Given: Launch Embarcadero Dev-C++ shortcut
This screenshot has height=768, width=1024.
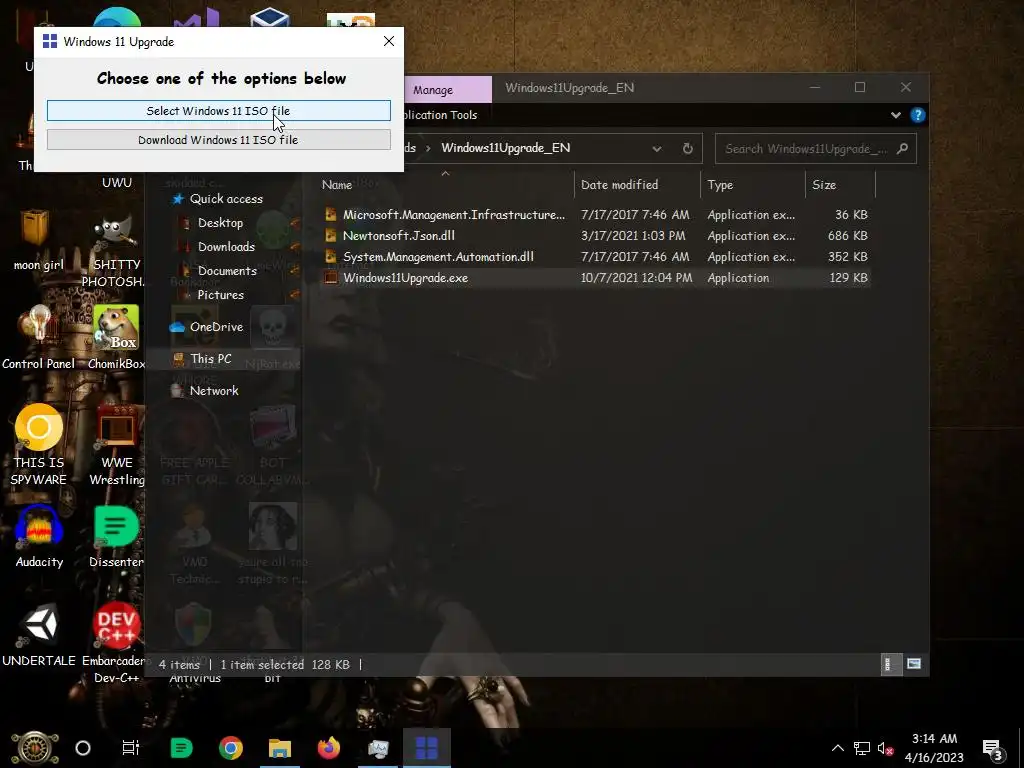Looking at the screenshot, I should [116, 644].
